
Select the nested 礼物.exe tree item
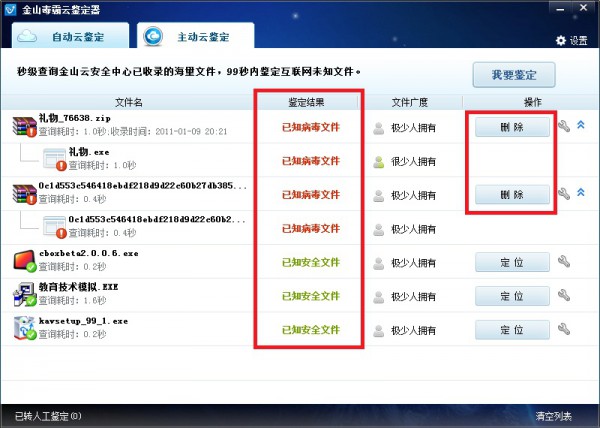[x=88, y=152]
